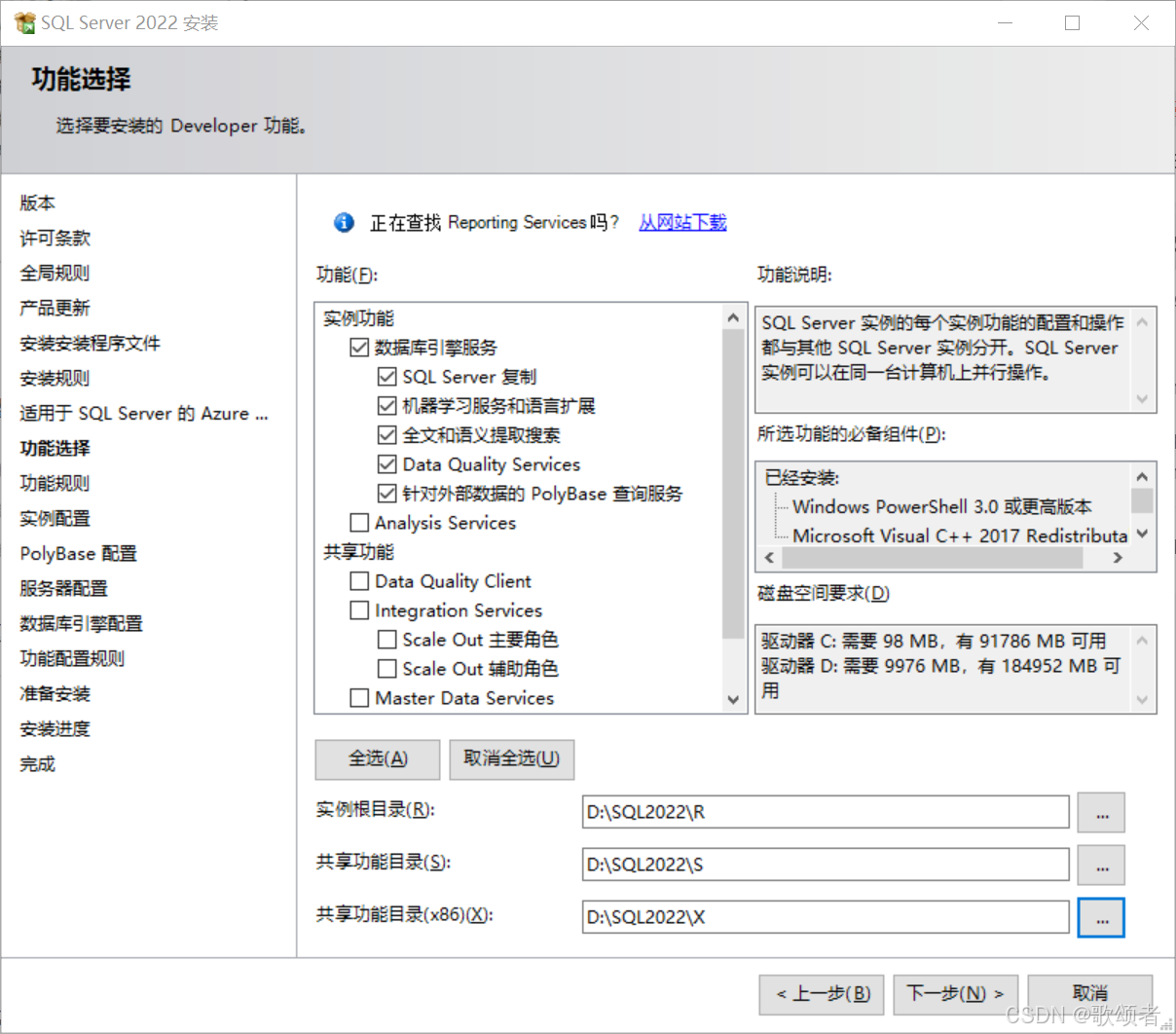
Task: Click the 共享功能目录(x86) path field
Action: point(826,917)
